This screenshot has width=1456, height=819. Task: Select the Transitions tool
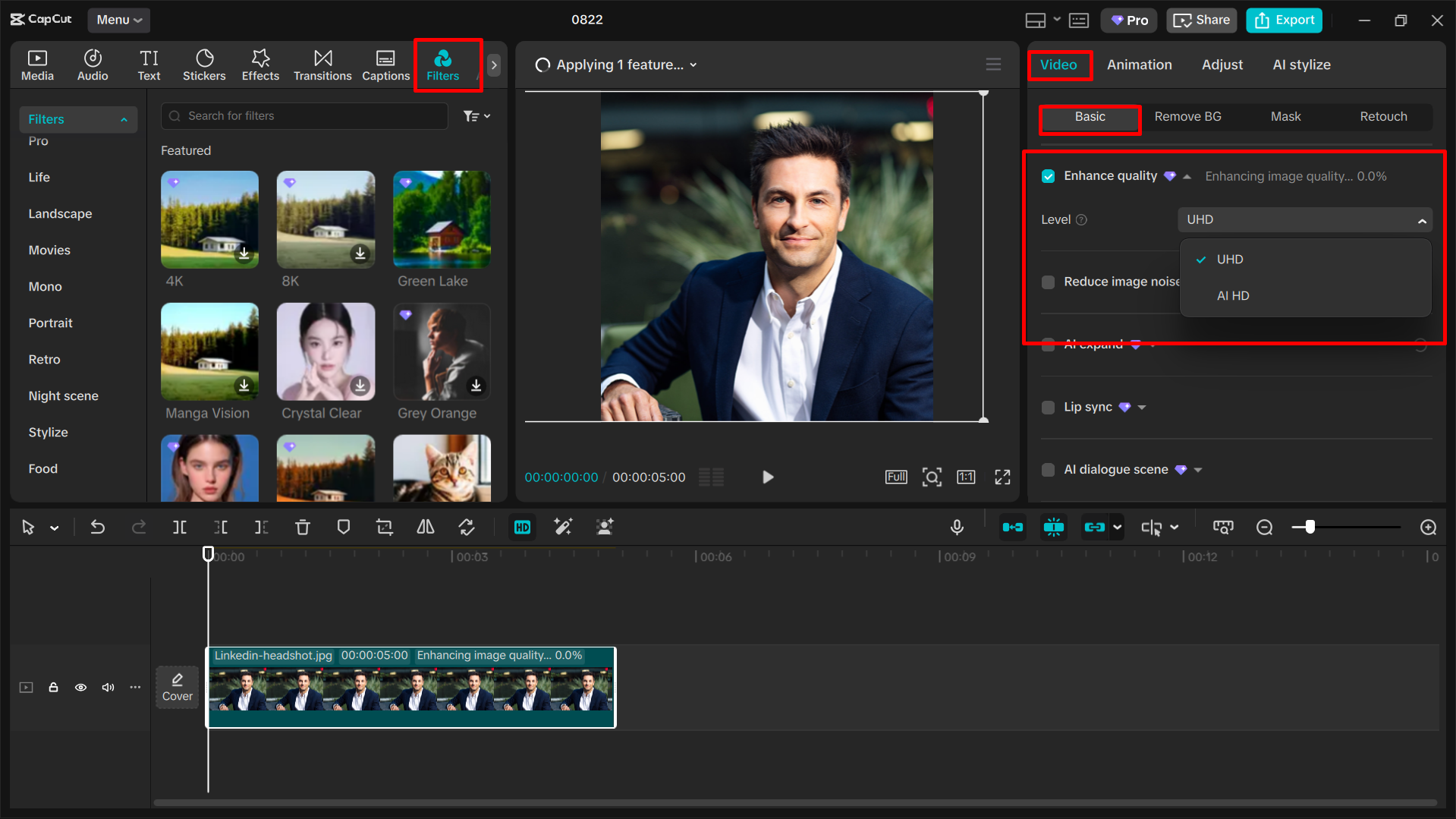[x=322, y=65]
